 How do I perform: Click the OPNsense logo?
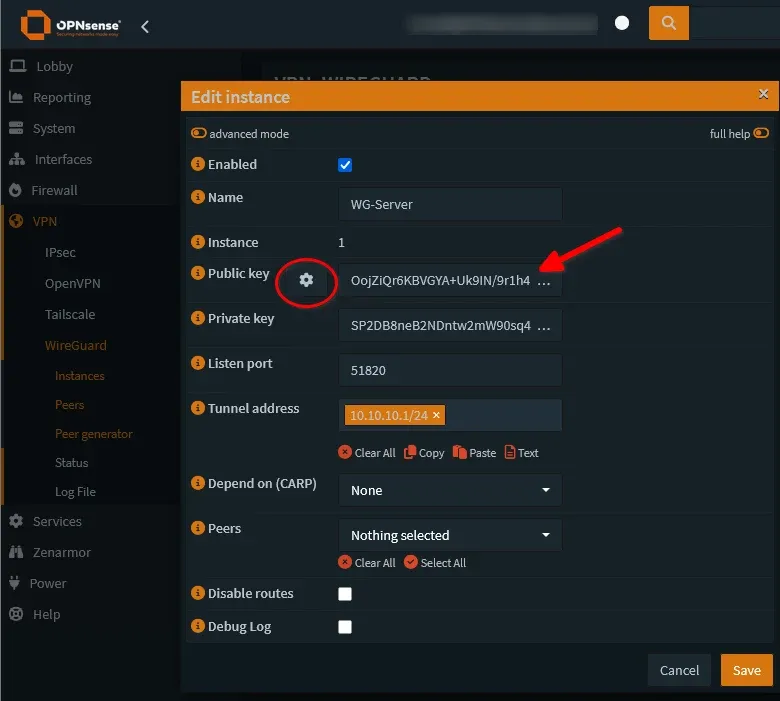coord(70,25)
